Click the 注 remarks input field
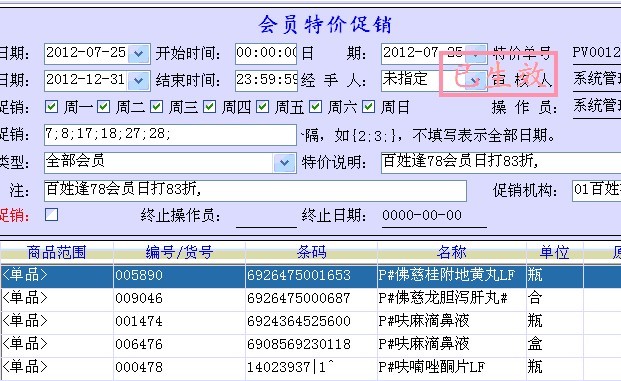The width and height of the screenshot is (621, 381). (255, 190)
